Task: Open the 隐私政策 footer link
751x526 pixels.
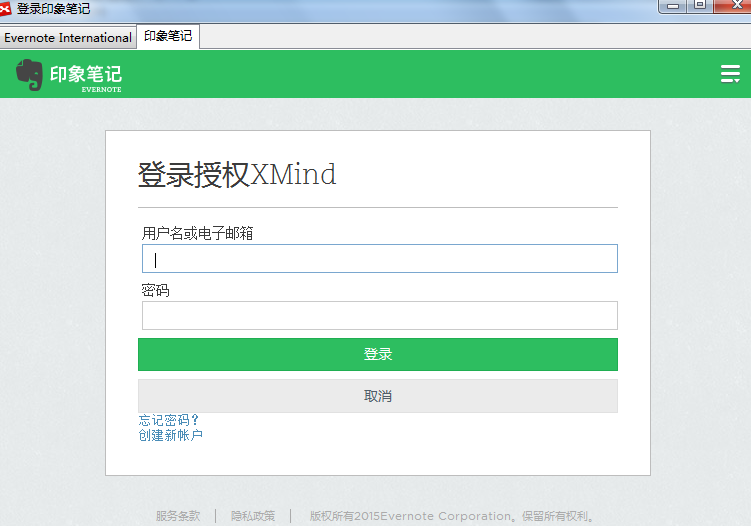Action: 253,516
